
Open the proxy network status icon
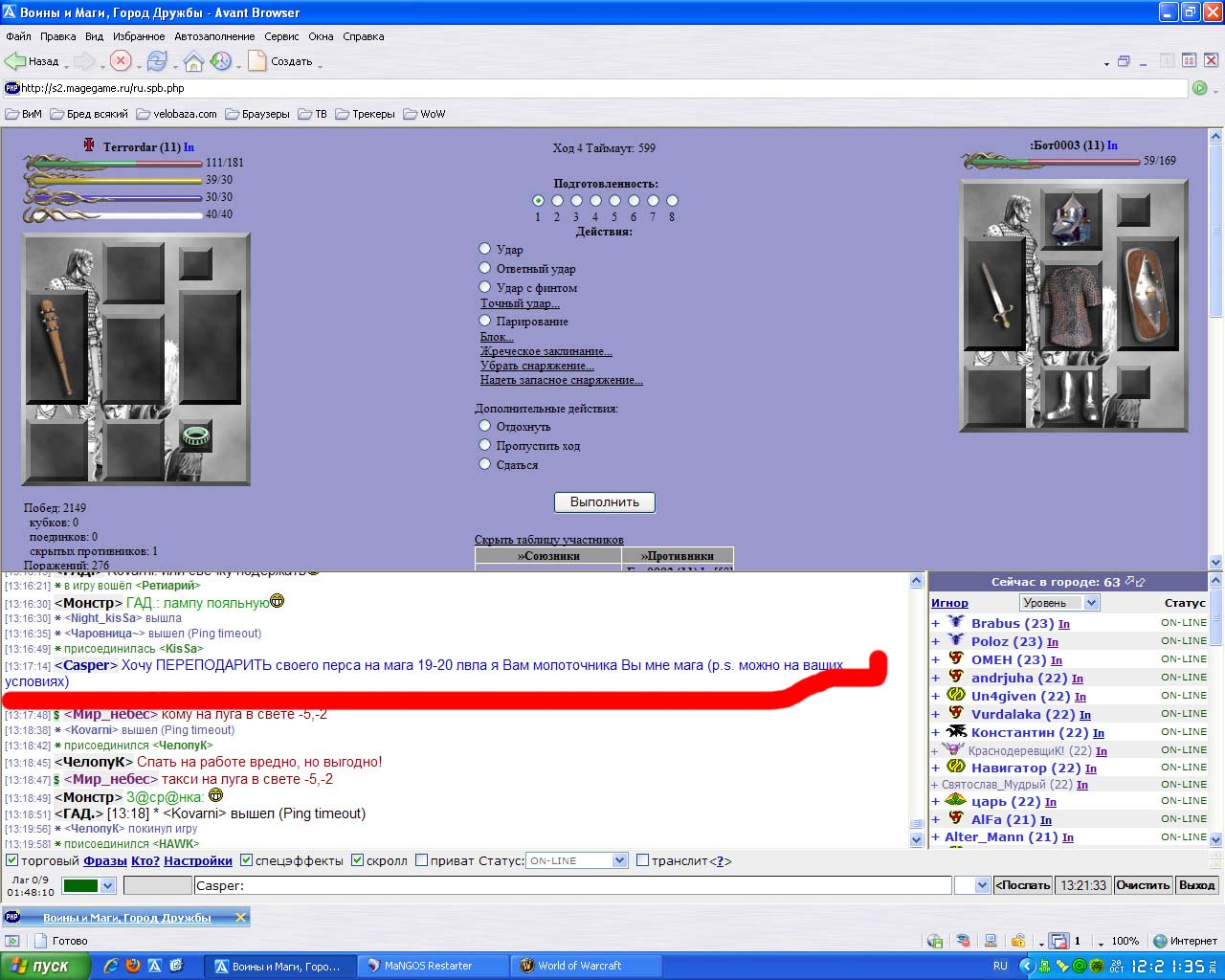point(991,941)
